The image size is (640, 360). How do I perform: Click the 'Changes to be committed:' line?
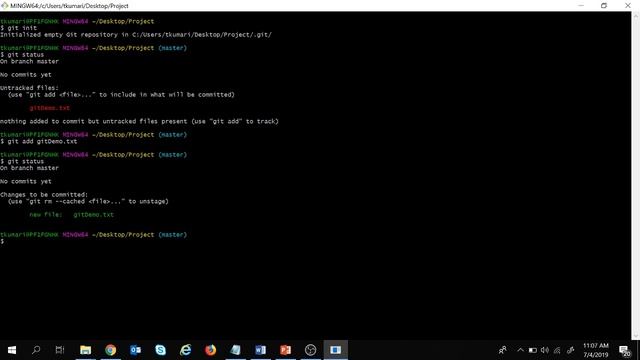[44, 195]
